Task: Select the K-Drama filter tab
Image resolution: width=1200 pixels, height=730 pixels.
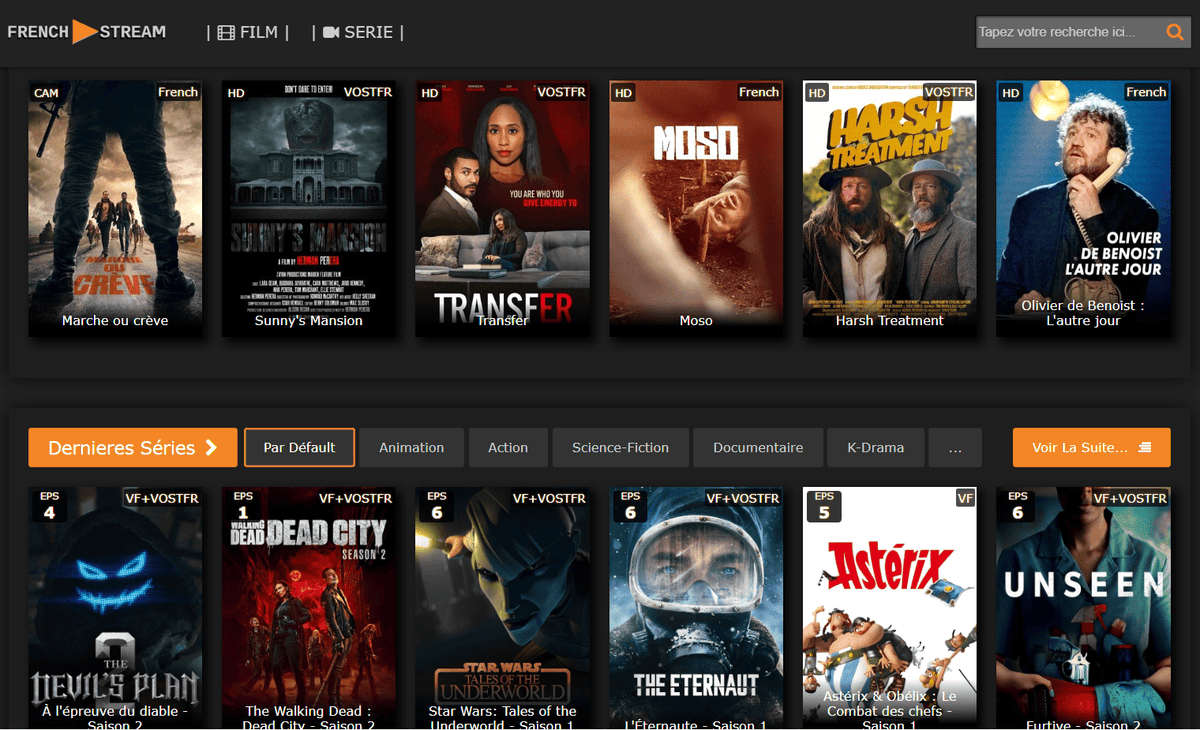Action: coord(876,448)
